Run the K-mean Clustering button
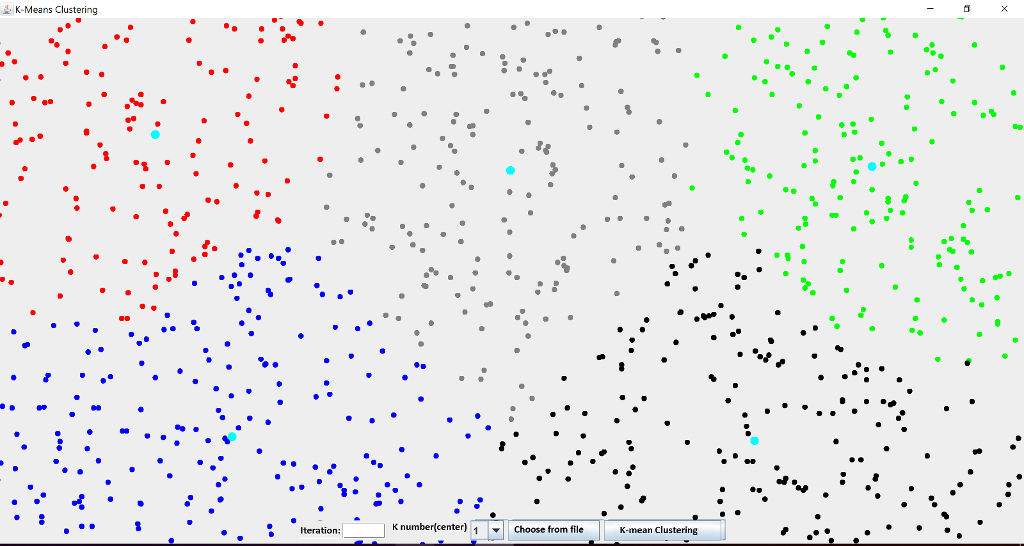The height and width of the screenshot is (546, 1024). (x=664, y=530)
